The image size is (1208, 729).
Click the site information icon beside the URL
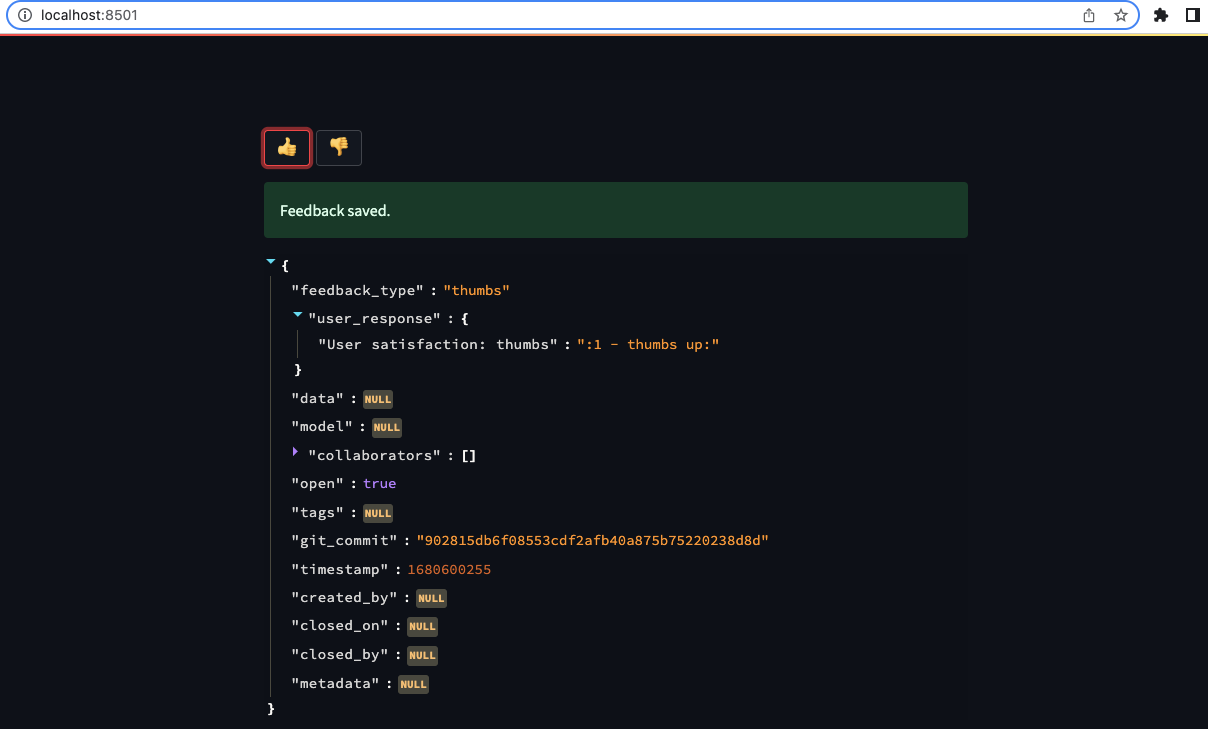click(x=25, y=15)
